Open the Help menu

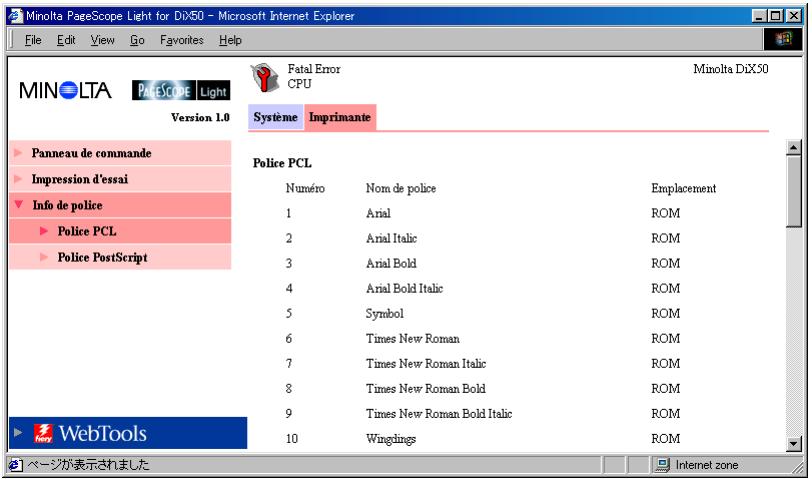(230, 40)
